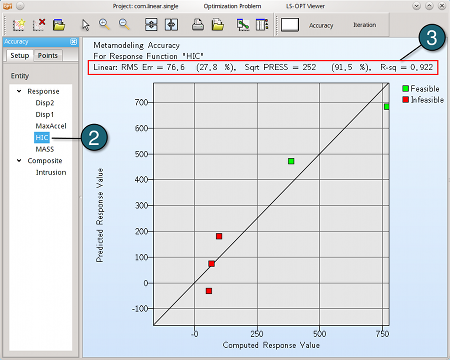Viewport: 450px width, 360px height.
Task: Click the red point lying on the diagonal line
Action: 211,264
